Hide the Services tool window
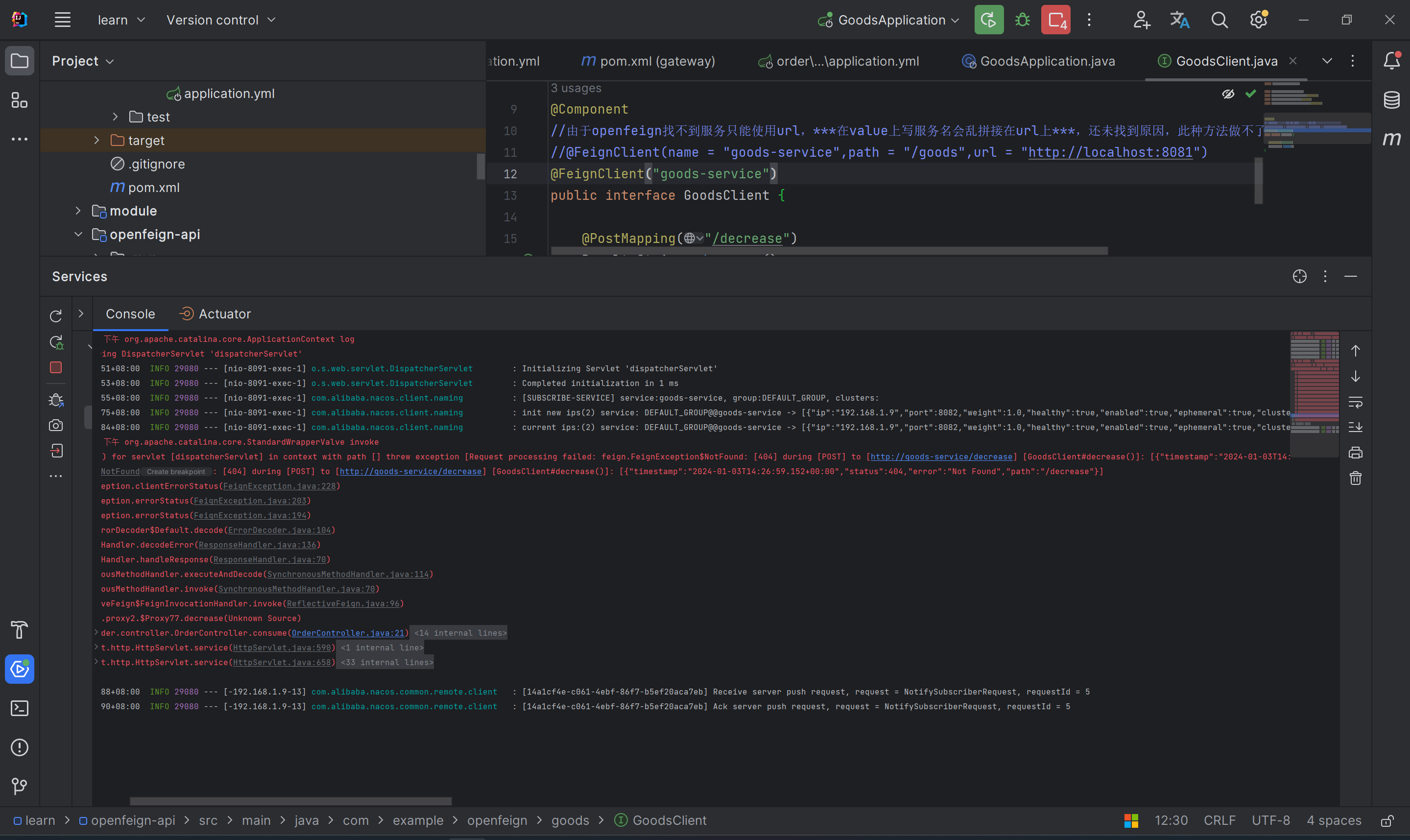1410x840 pixels. click(x=1351, y=276)
